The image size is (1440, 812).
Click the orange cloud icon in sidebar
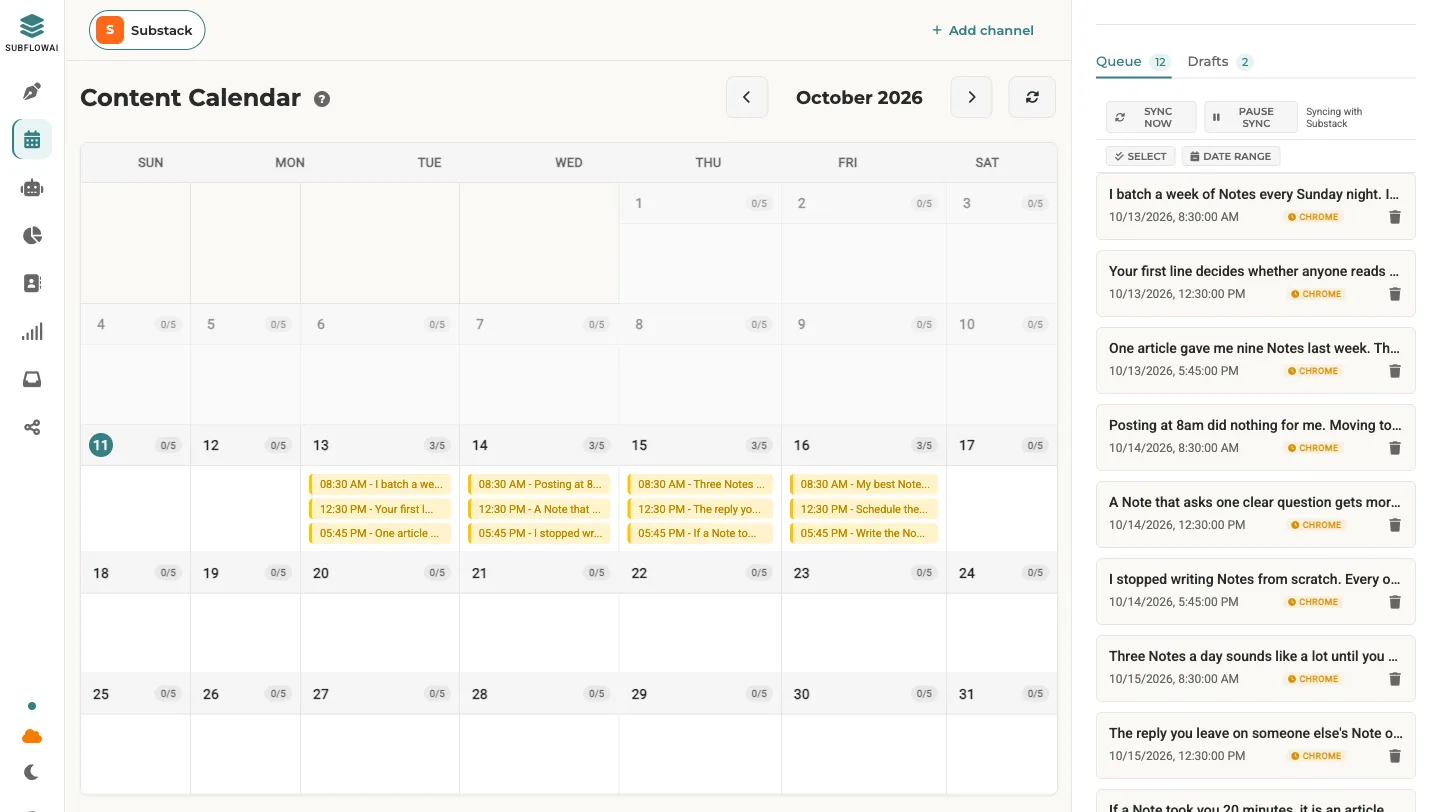click(x=32, y=737)
